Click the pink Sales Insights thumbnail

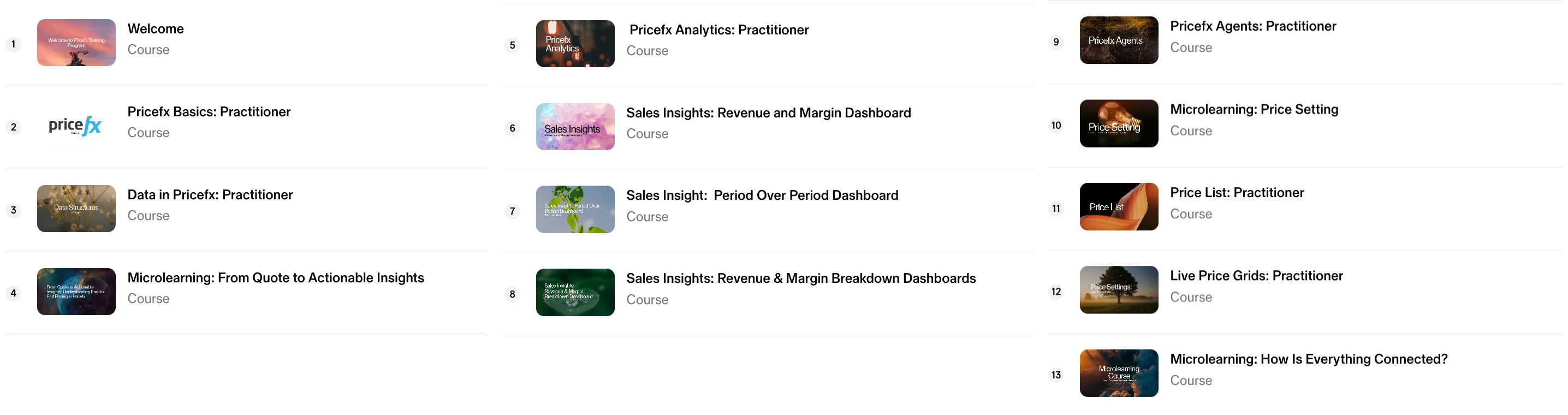[574, 127]
